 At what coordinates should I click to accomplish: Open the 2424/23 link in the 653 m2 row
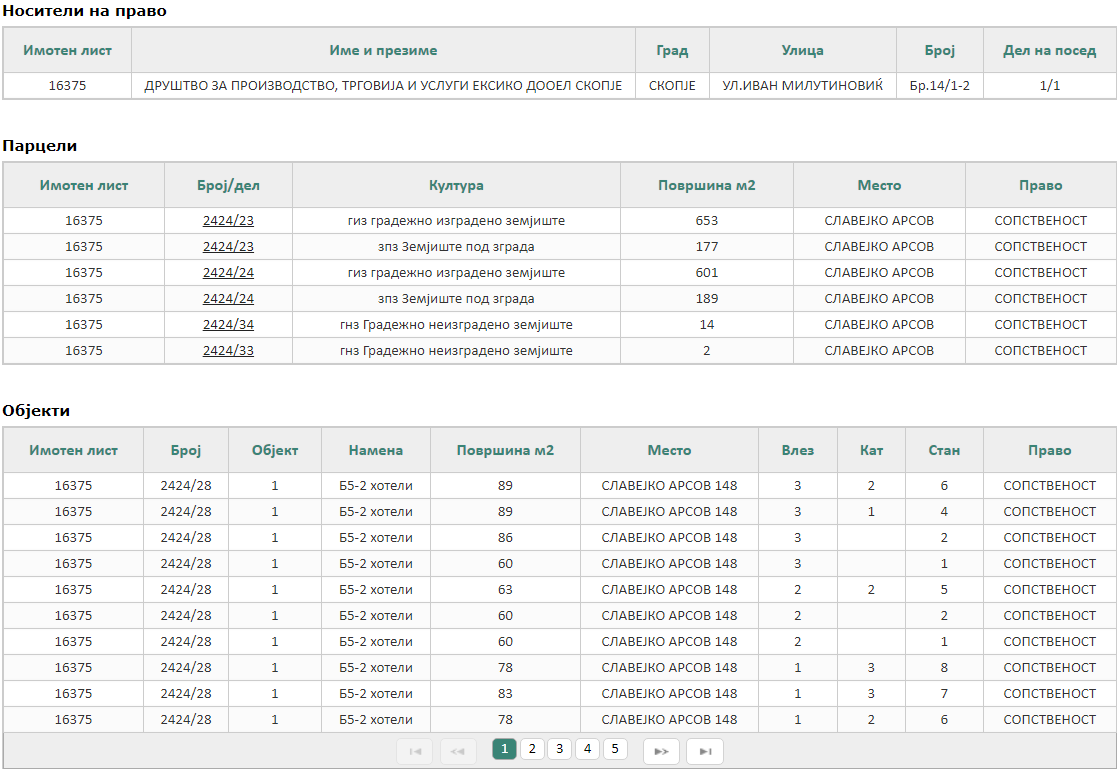[x=228, y=221]
